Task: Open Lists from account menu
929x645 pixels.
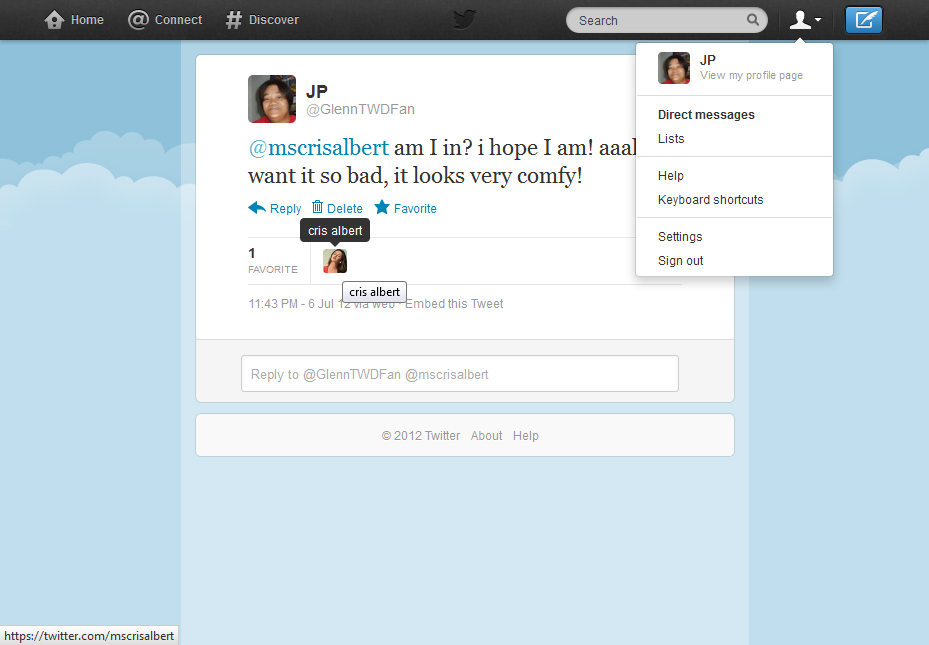Action: tap(671, 139)
